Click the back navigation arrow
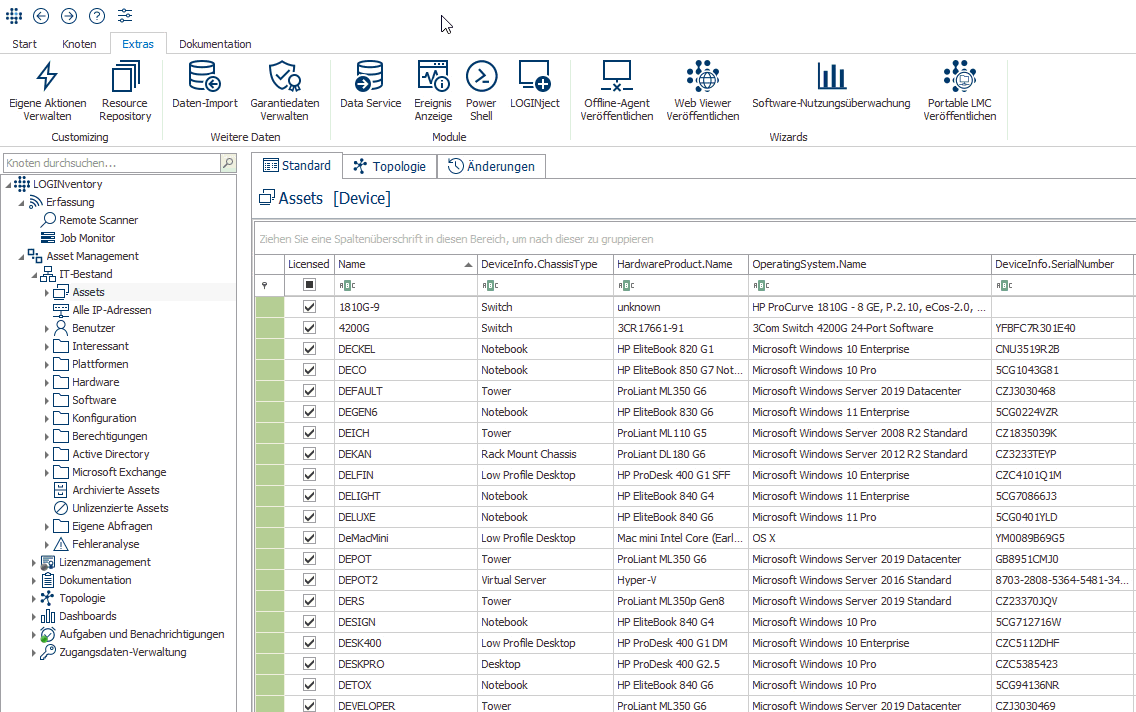The image size is (1136, 712). [x=41, y=15]
